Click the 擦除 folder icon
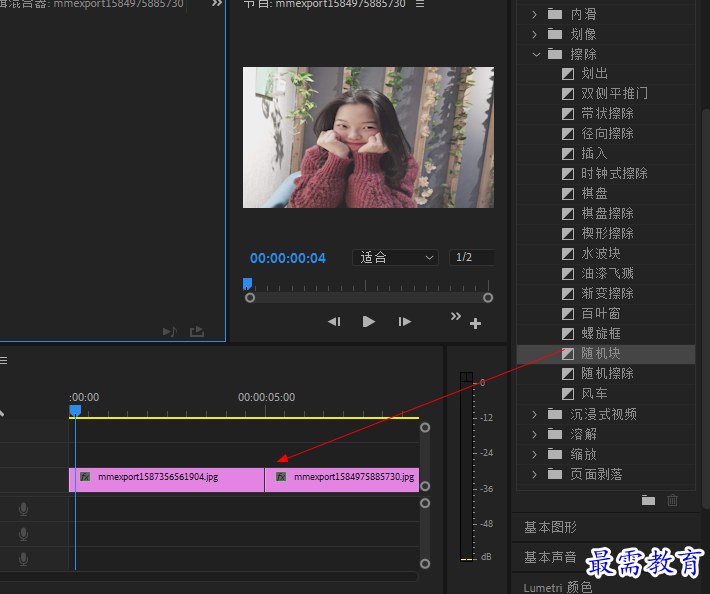This screenshot has height=594, width=710. pos(555,54)
